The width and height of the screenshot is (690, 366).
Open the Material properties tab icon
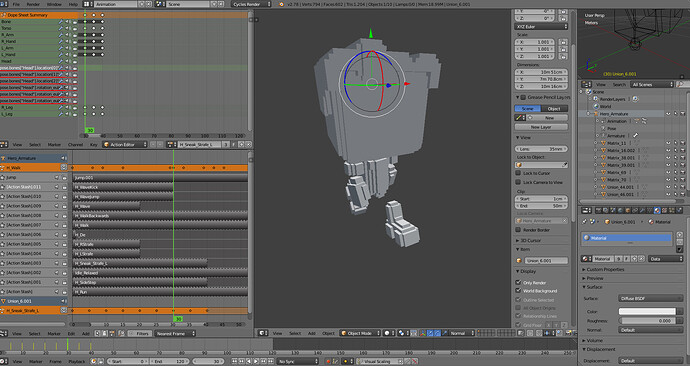click(657, 210)
